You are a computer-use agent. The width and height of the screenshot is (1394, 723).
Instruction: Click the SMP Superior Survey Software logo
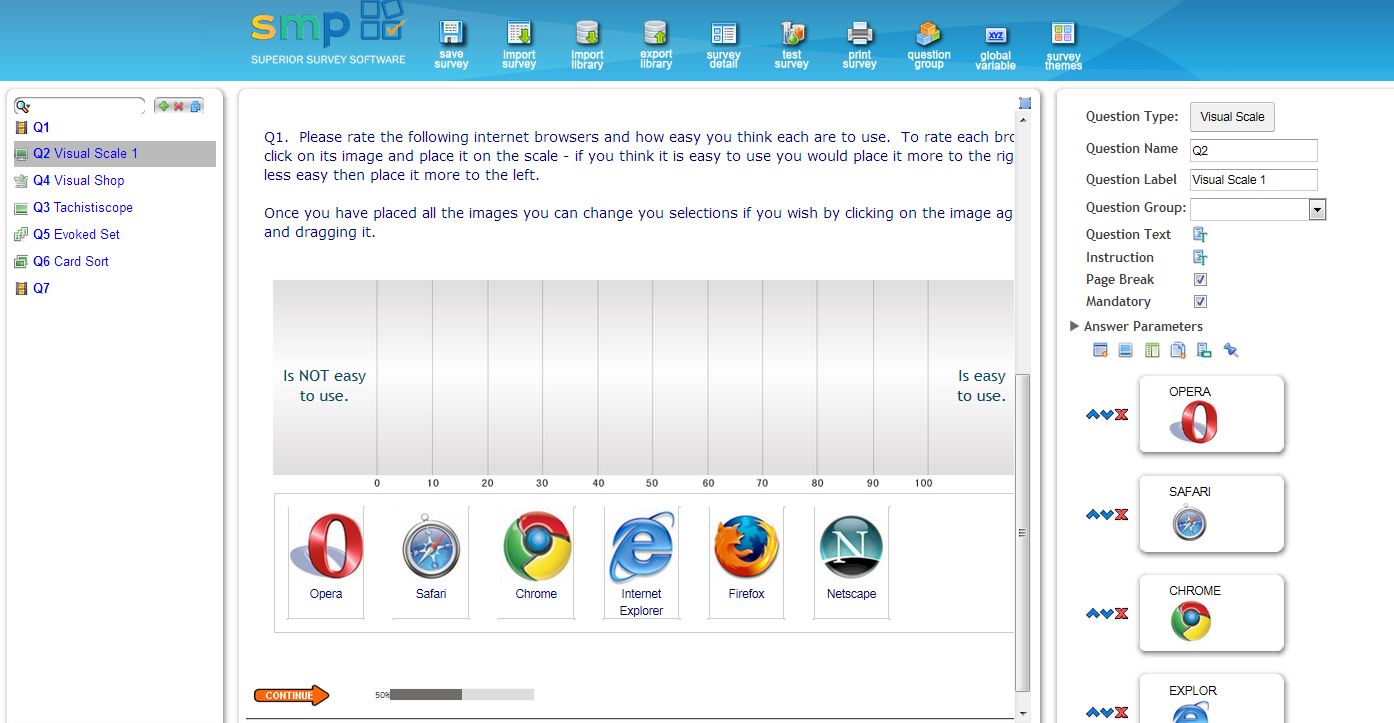(x=328, y=35)
